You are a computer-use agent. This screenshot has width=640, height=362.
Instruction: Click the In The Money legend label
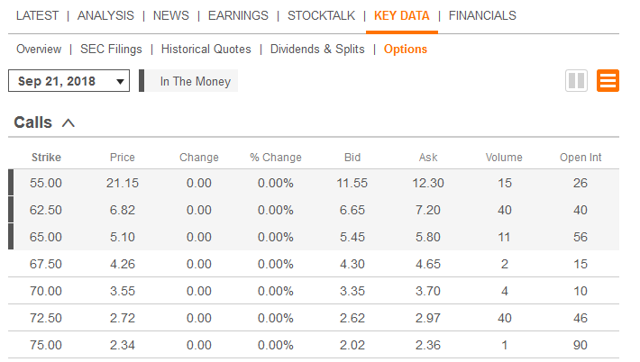click(196, 81)
